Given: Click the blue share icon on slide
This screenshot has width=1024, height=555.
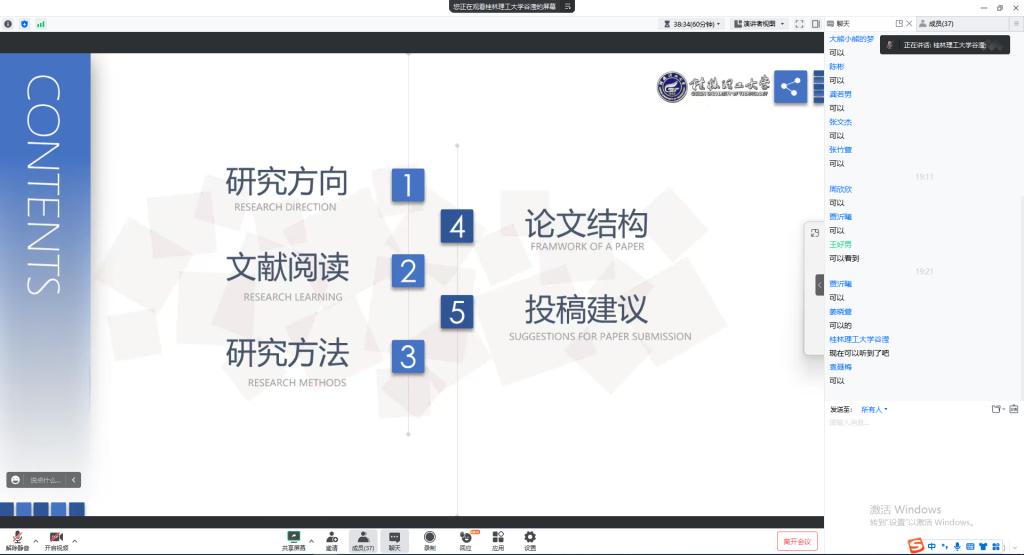Looking at the screenshot, I should coord(790,87).
